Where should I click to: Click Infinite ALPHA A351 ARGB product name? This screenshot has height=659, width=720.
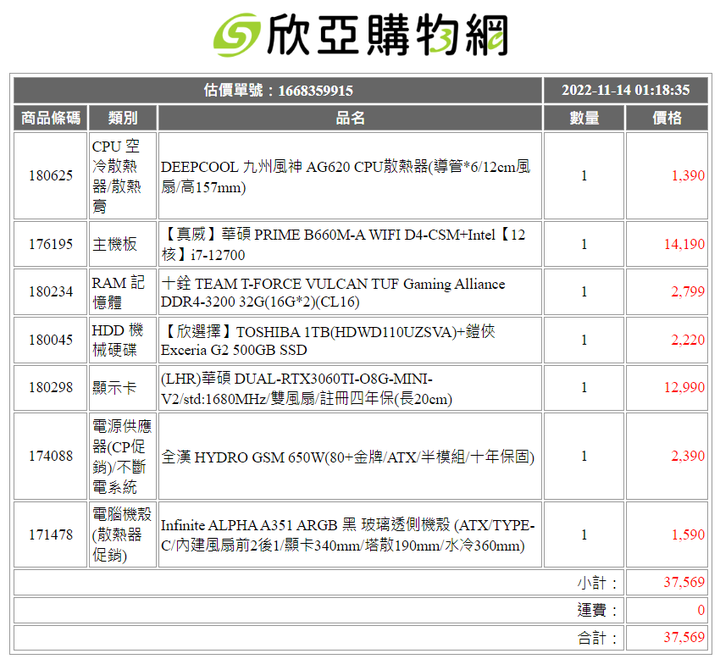tap(348, 535)
